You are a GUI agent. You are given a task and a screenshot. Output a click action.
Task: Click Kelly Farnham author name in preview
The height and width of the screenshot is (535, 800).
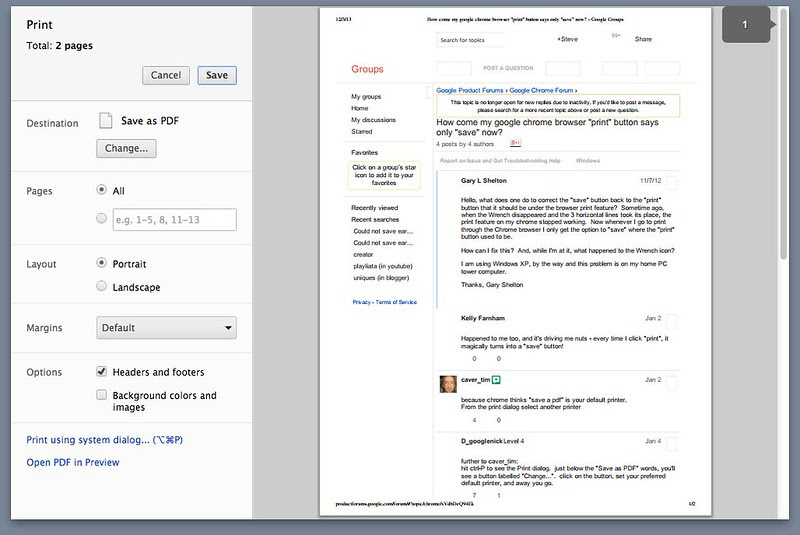tap(483, 318)
